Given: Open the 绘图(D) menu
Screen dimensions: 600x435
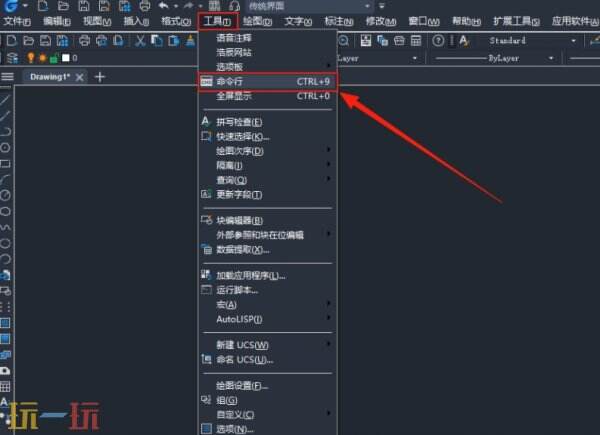Looking at the screenshot, I should pyautogui.click(x=257, y=21).
